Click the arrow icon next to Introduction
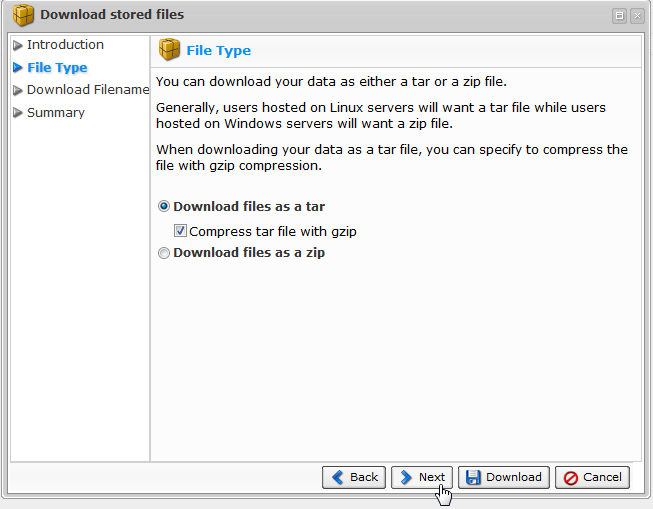Viewport: 653px width, 509px height. click(x=17, y=45)
